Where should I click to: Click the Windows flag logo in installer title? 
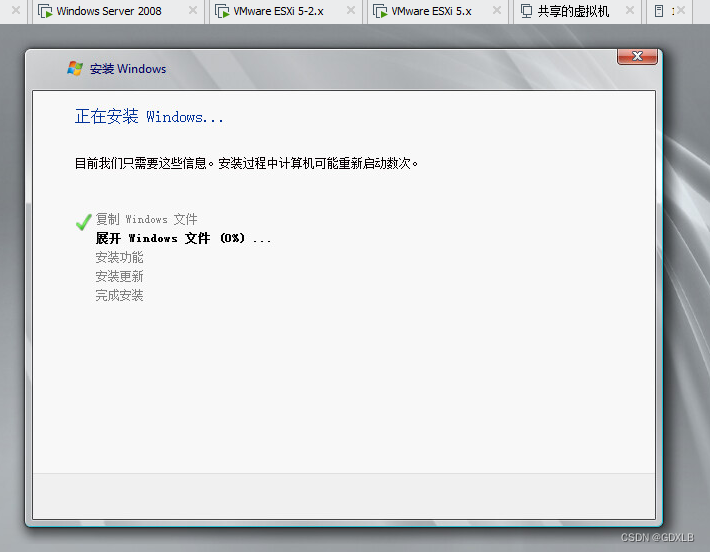click(75, 68)
